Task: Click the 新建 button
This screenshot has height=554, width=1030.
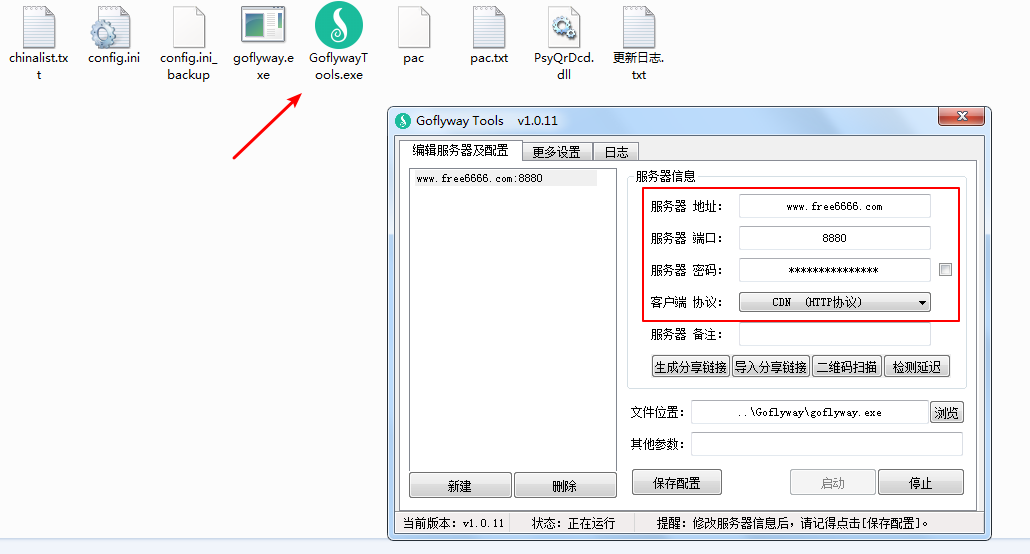Action: pyautogui.click(x=460, y=486)
